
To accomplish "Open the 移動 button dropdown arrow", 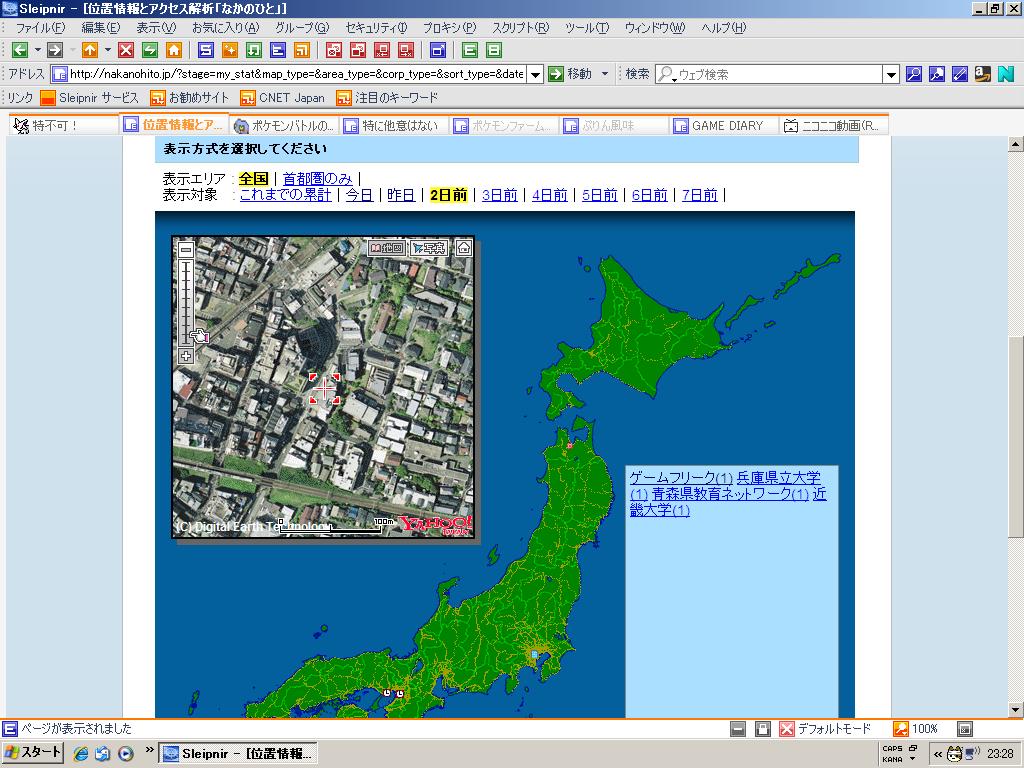I will click(605, 74).
